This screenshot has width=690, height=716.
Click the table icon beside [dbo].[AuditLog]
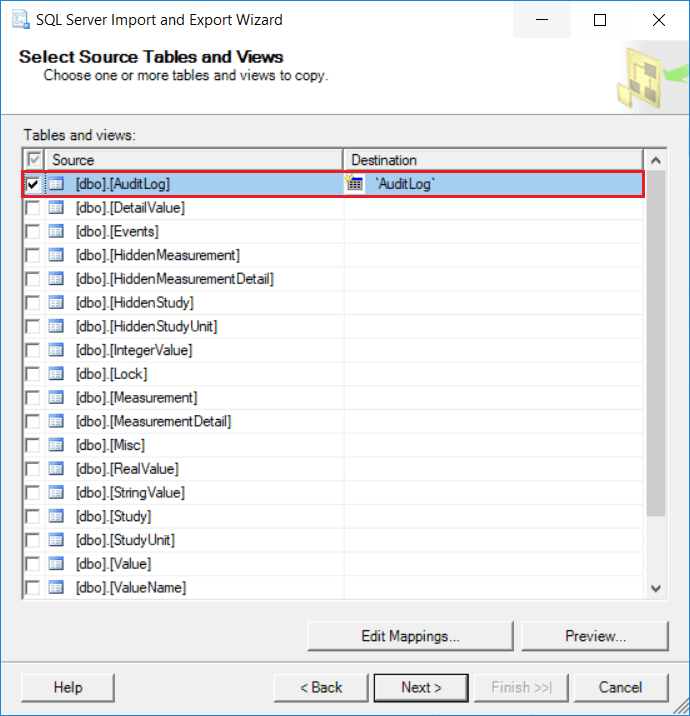coord(56,184)
